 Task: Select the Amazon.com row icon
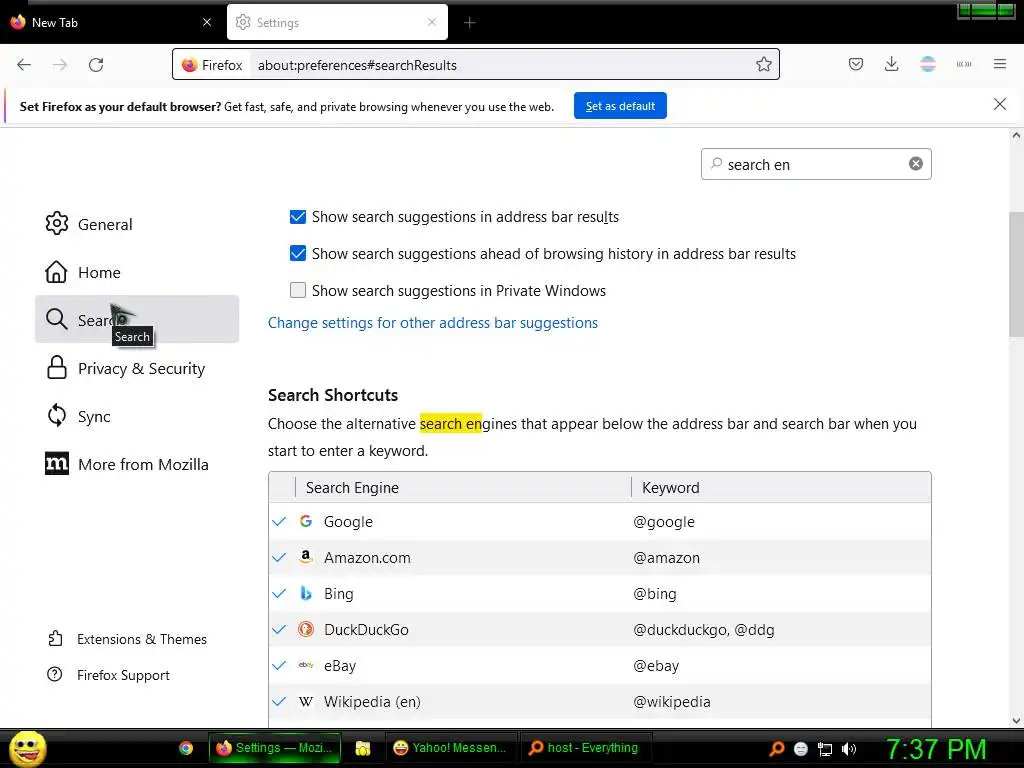click(x=306, y=557)
